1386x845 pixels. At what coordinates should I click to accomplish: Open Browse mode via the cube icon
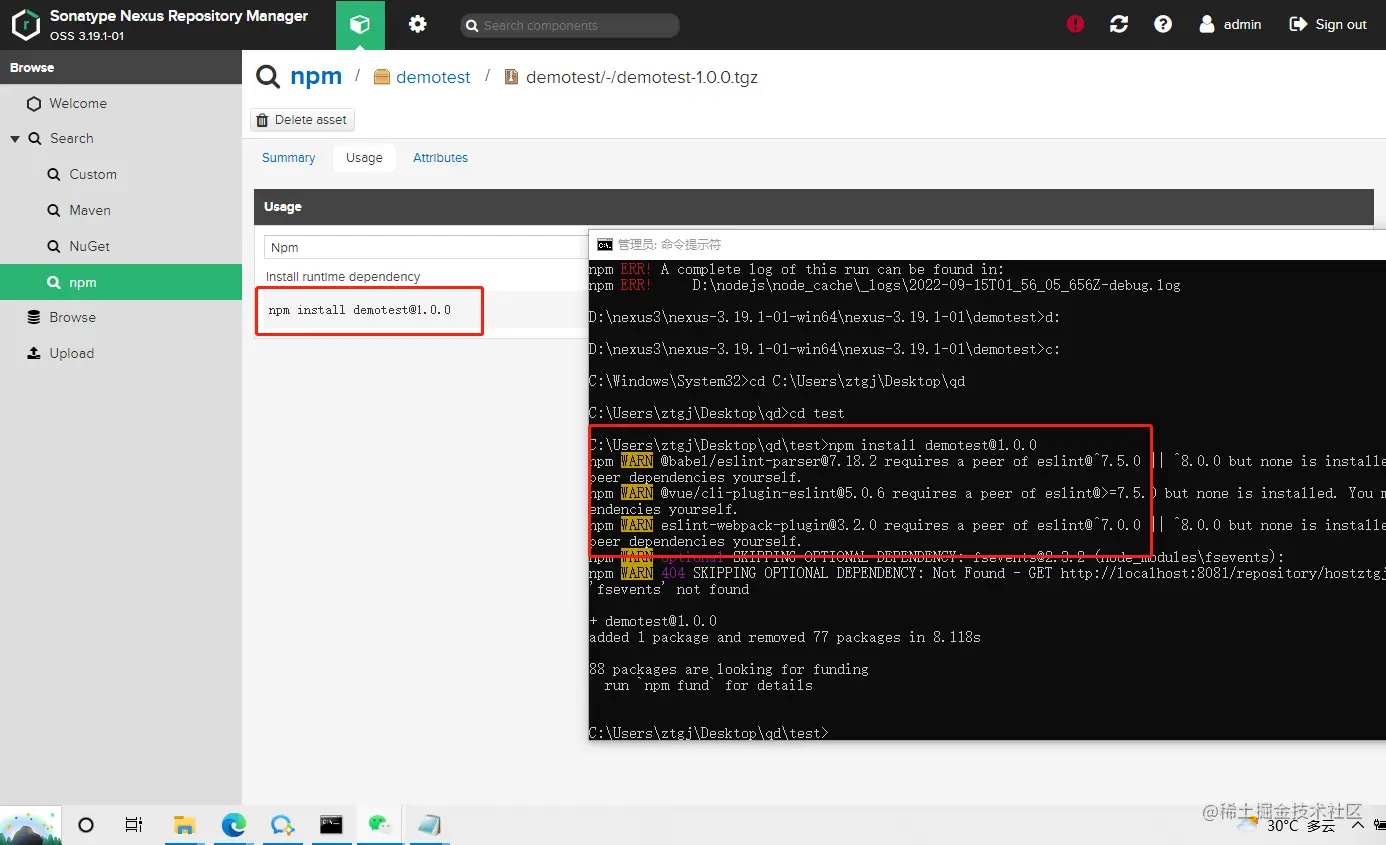click(360, 25)
